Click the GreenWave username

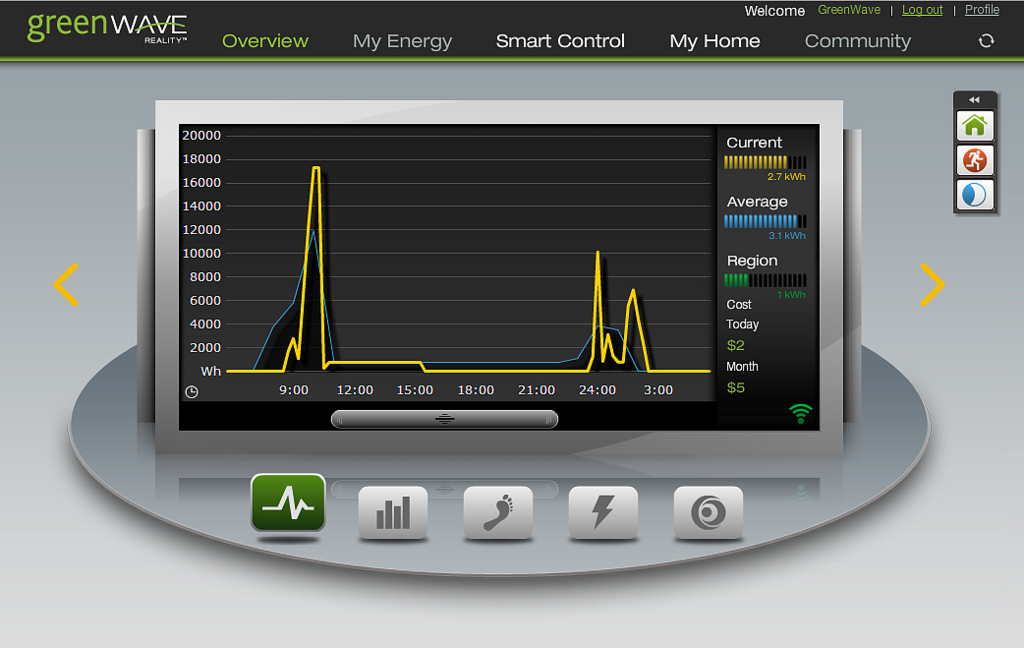849,10
